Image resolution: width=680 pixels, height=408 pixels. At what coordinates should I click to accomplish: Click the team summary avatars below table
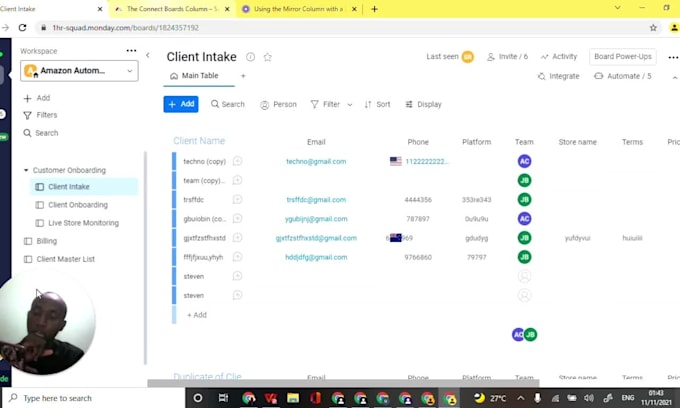pyautogui.click(x=524, y=334)
